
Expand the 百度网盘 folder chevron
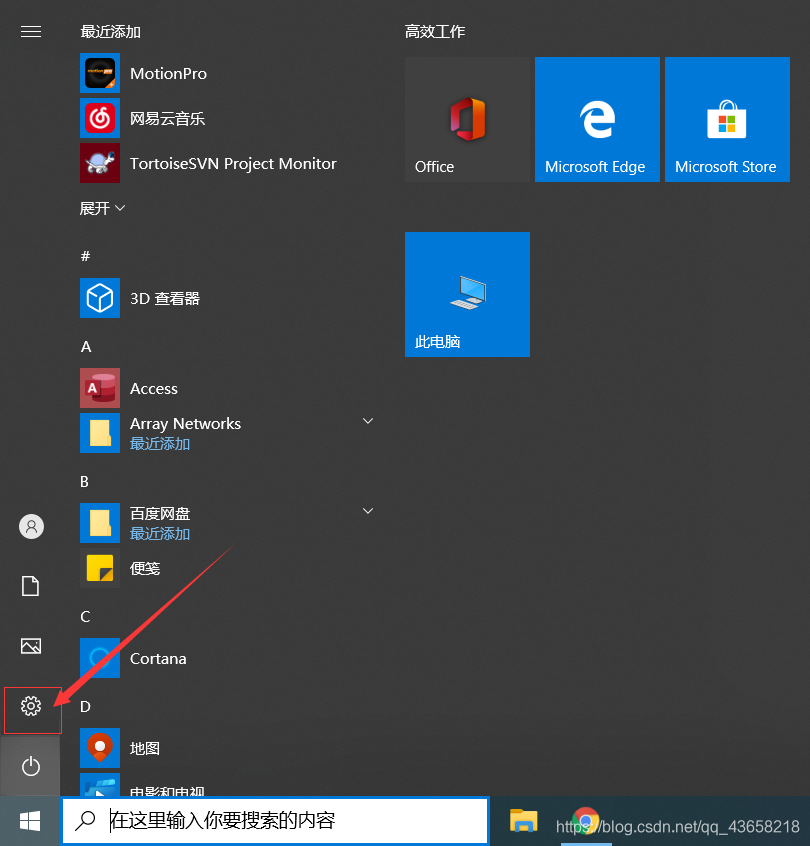pos(368,511)
